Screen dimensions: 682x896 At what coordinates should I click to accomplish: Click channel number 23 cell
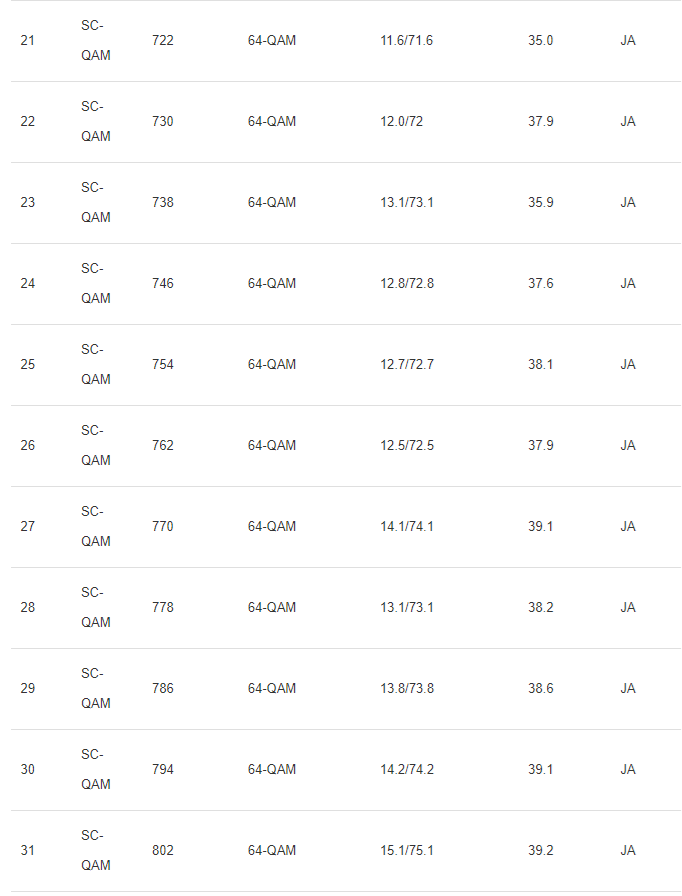(27, 203)
